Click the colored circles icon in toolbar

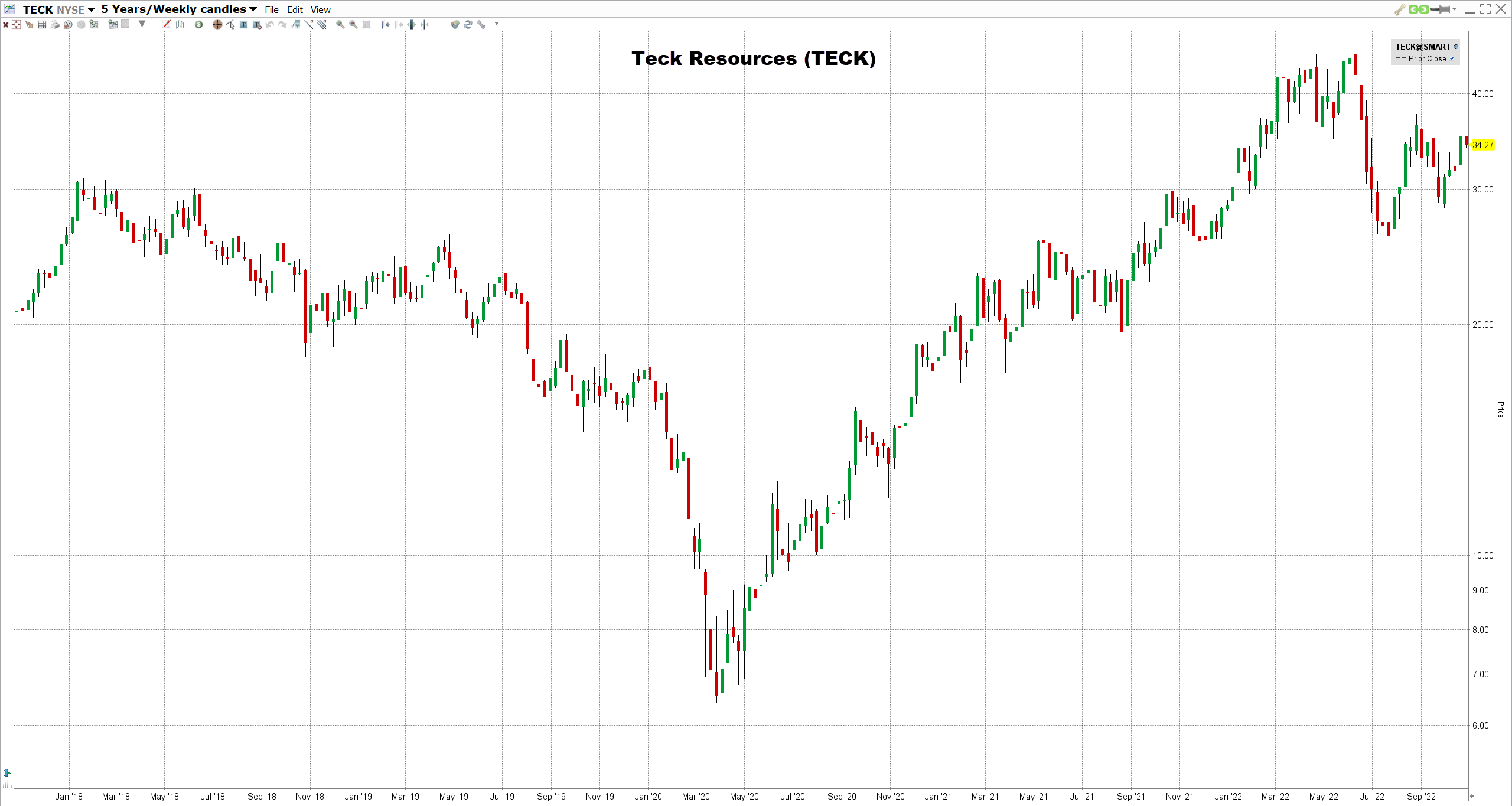pyautogui.click(x=455, y=24)
